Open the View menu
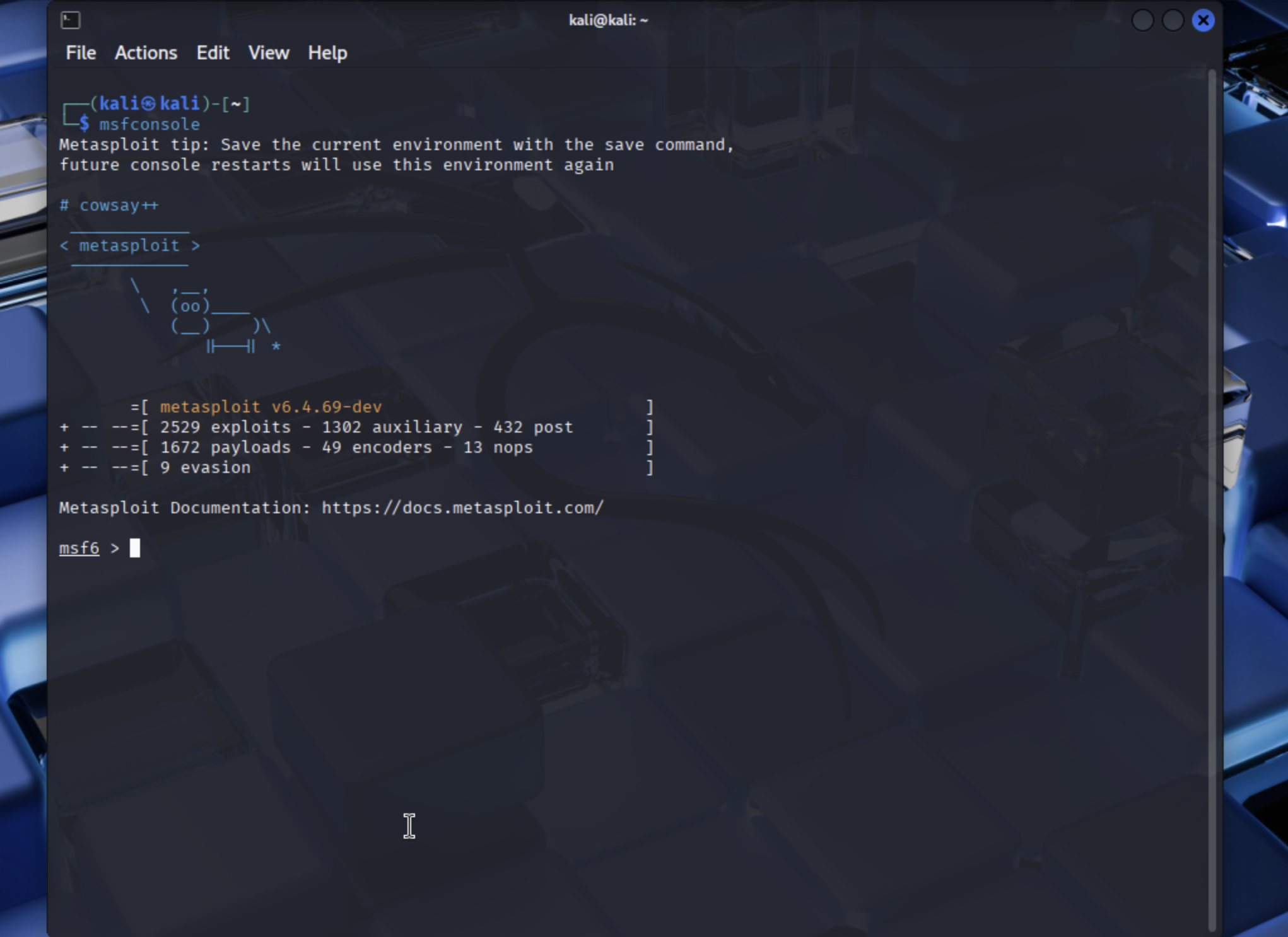 tap(269, 53)
